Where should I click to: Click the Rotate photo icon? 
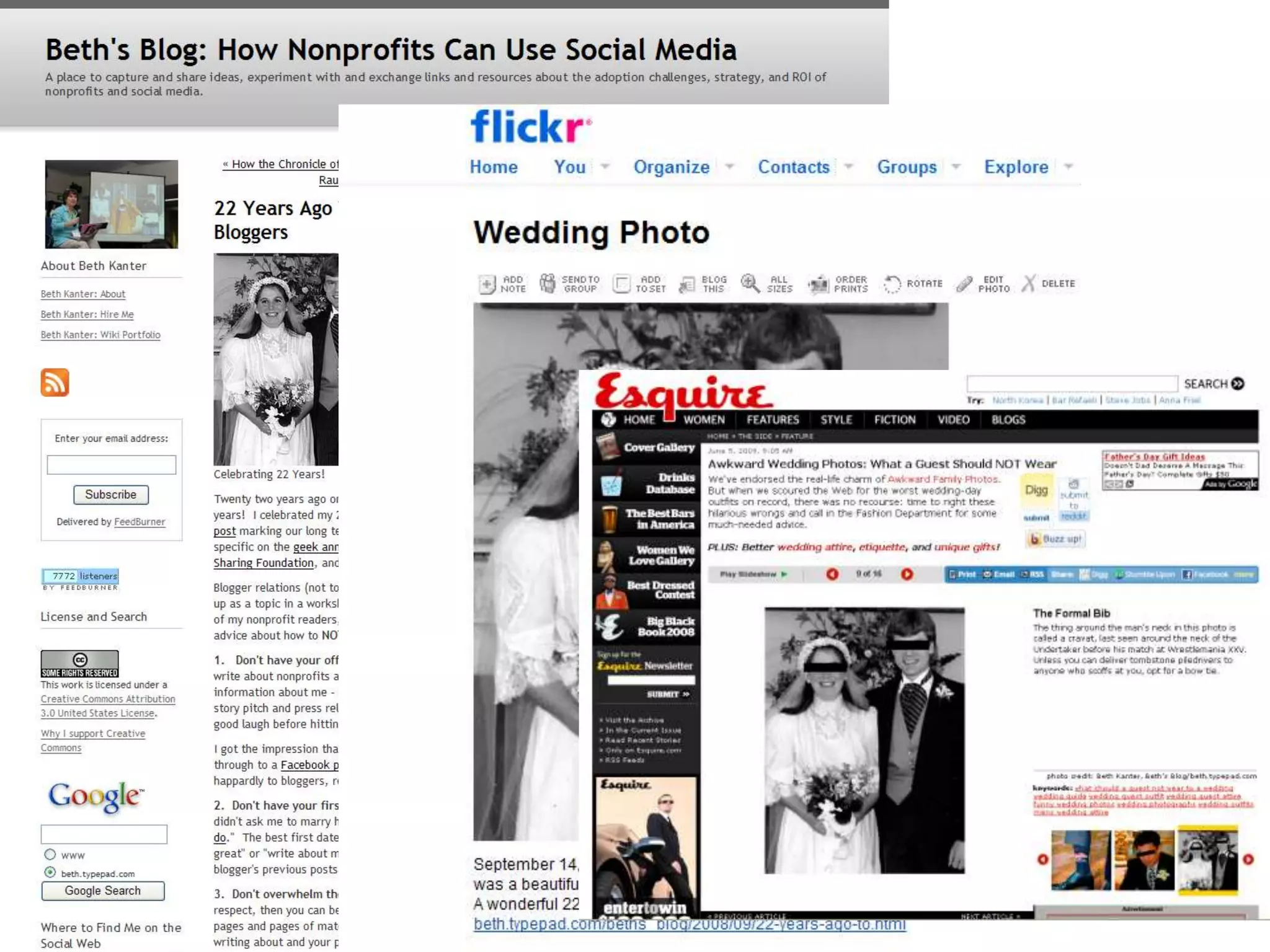coord(892,284)
